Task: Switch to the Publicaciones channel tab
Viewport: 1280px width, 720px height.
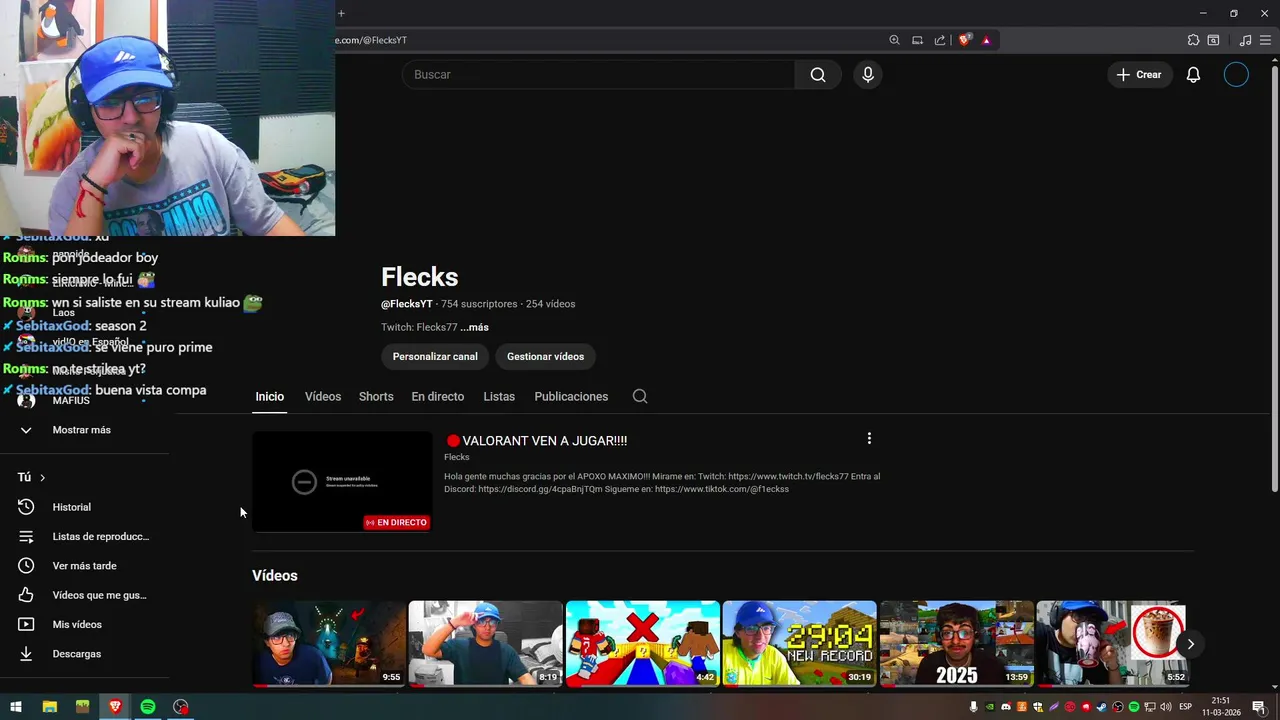Action: (571, 397)
